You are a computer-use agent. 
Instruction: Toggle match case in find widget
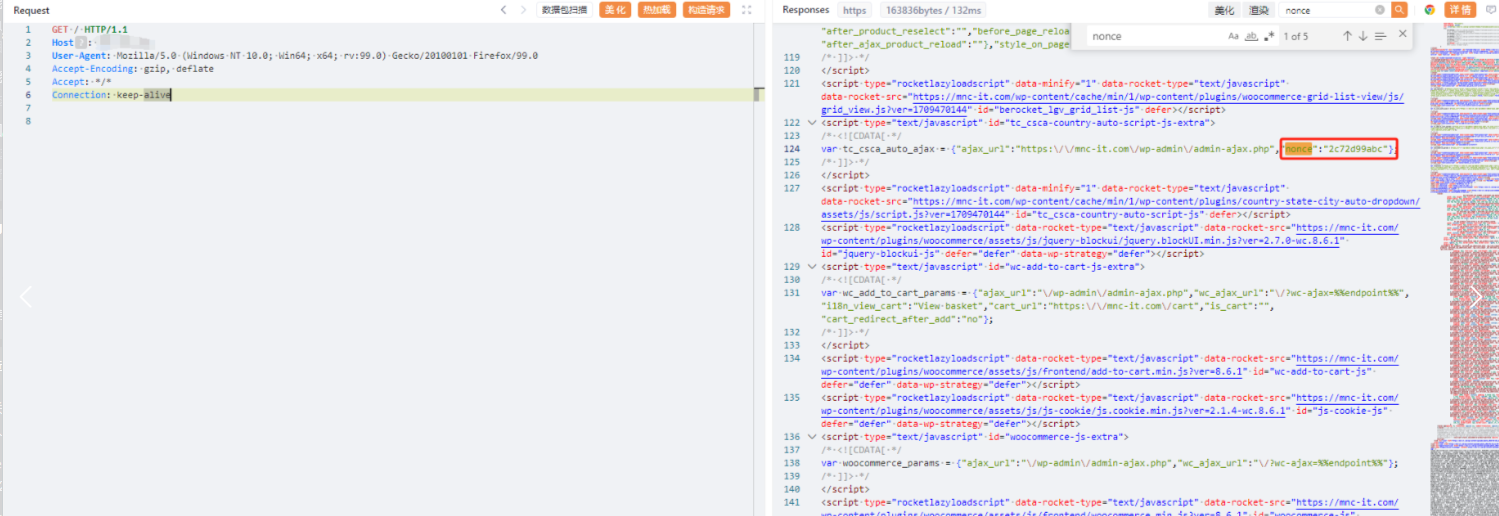click(1233, 36)
